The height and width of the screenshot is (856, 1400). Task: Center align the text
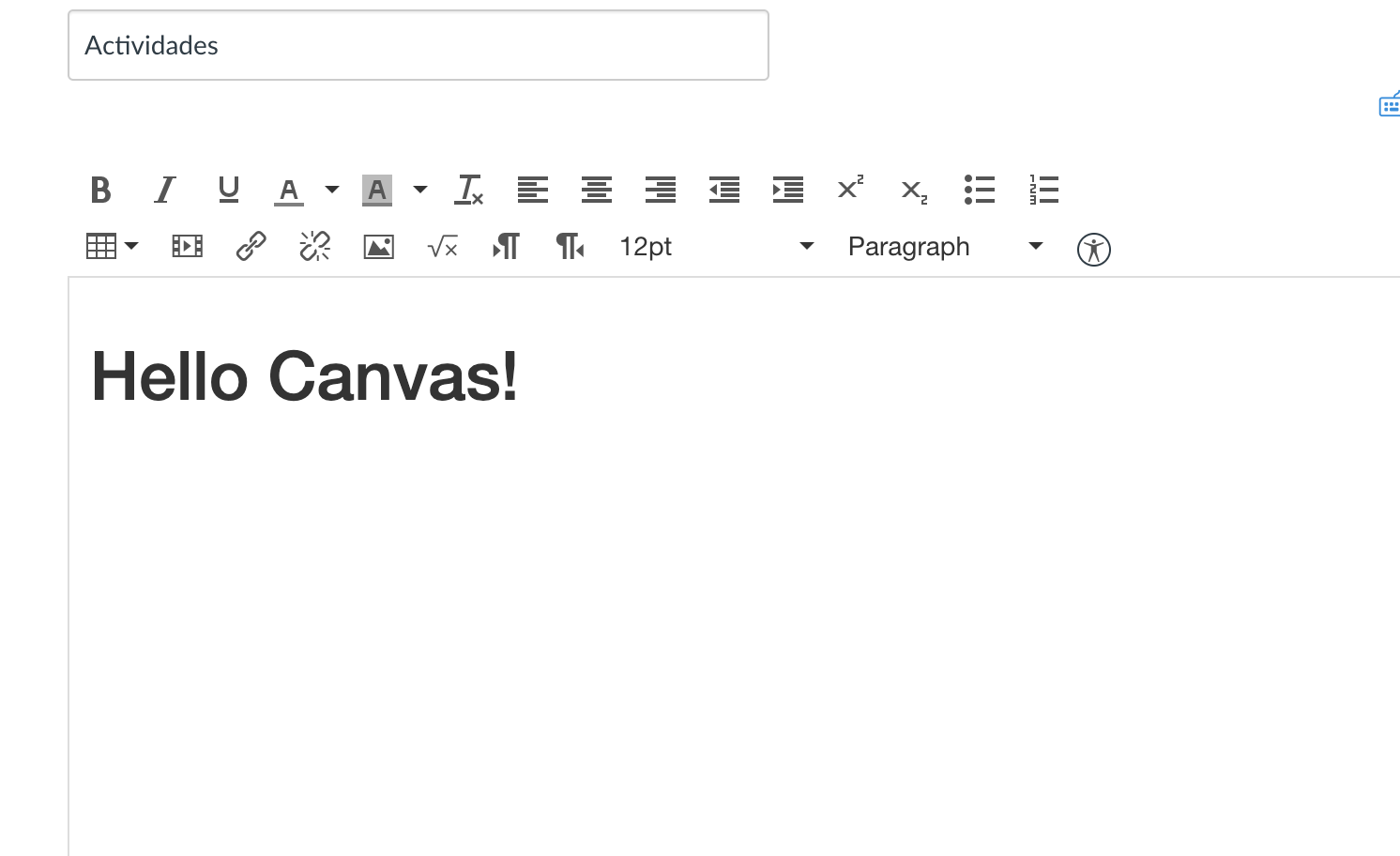pyautogui.click(x=596, y=190)
